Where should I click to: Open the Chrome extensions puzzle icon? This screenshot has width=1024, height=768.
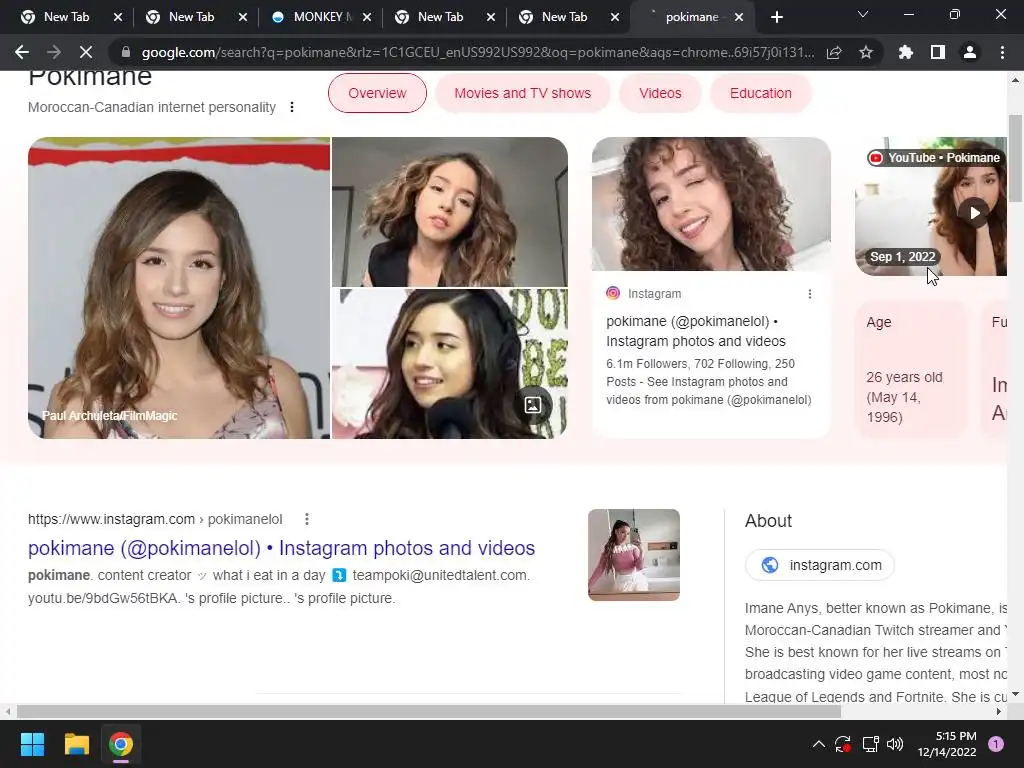tap(906, 52)
